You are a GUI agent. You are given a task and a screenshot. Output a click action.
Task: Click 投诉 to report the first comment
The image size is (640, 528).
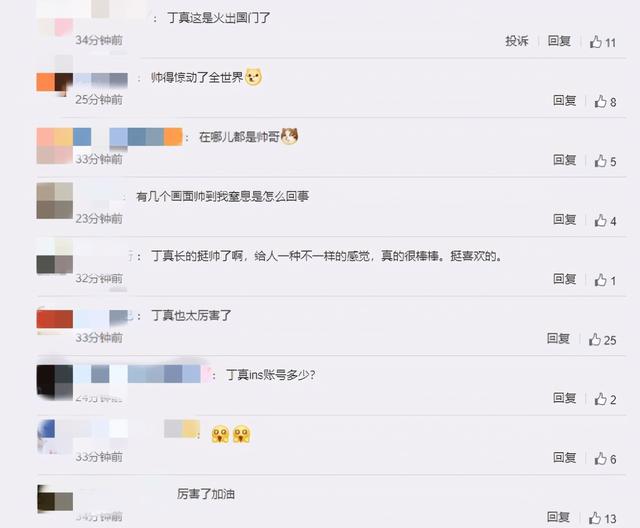coord(517,41)
